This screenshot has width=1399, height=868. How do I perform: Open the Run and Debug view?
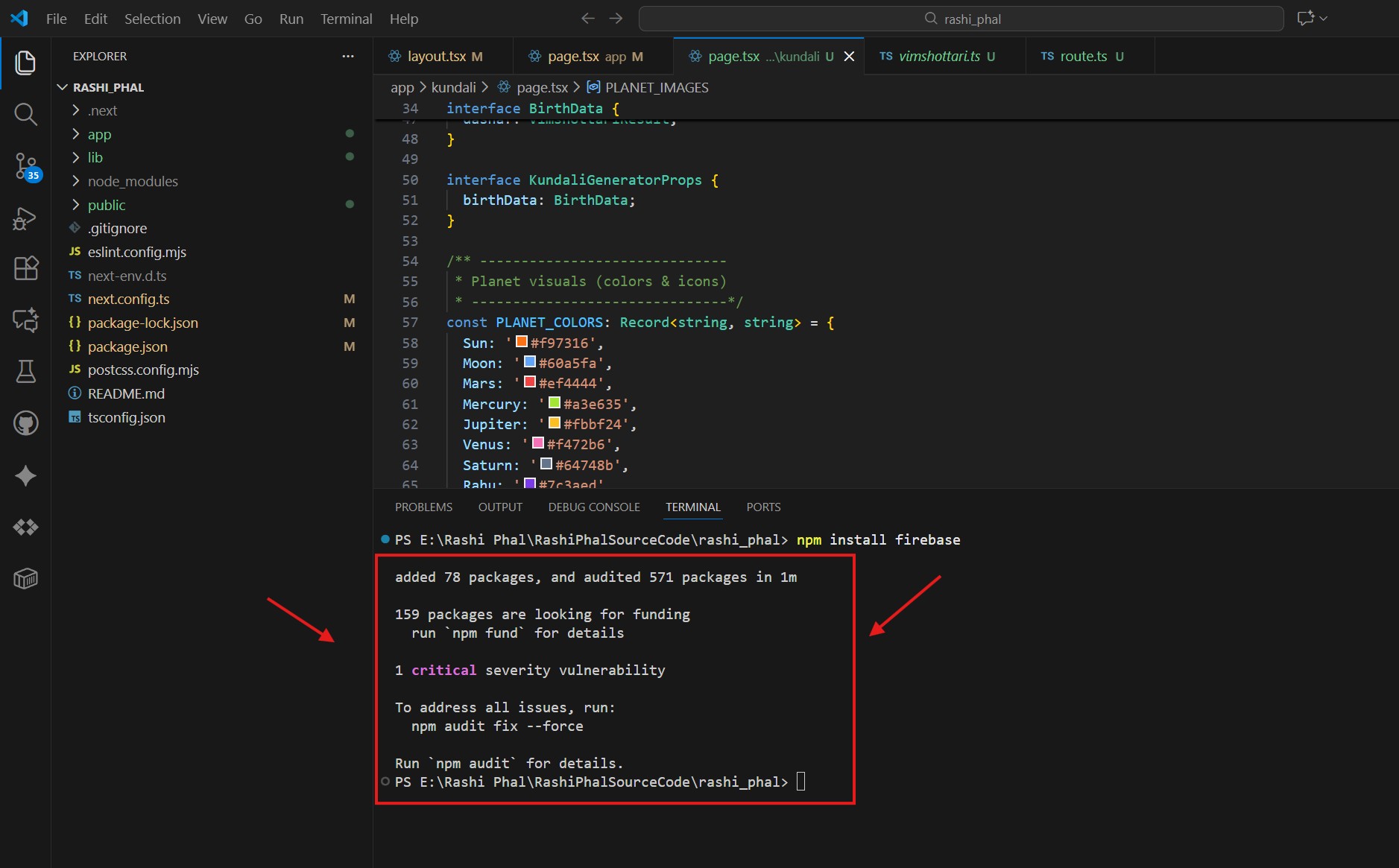[x=25, y=218]
